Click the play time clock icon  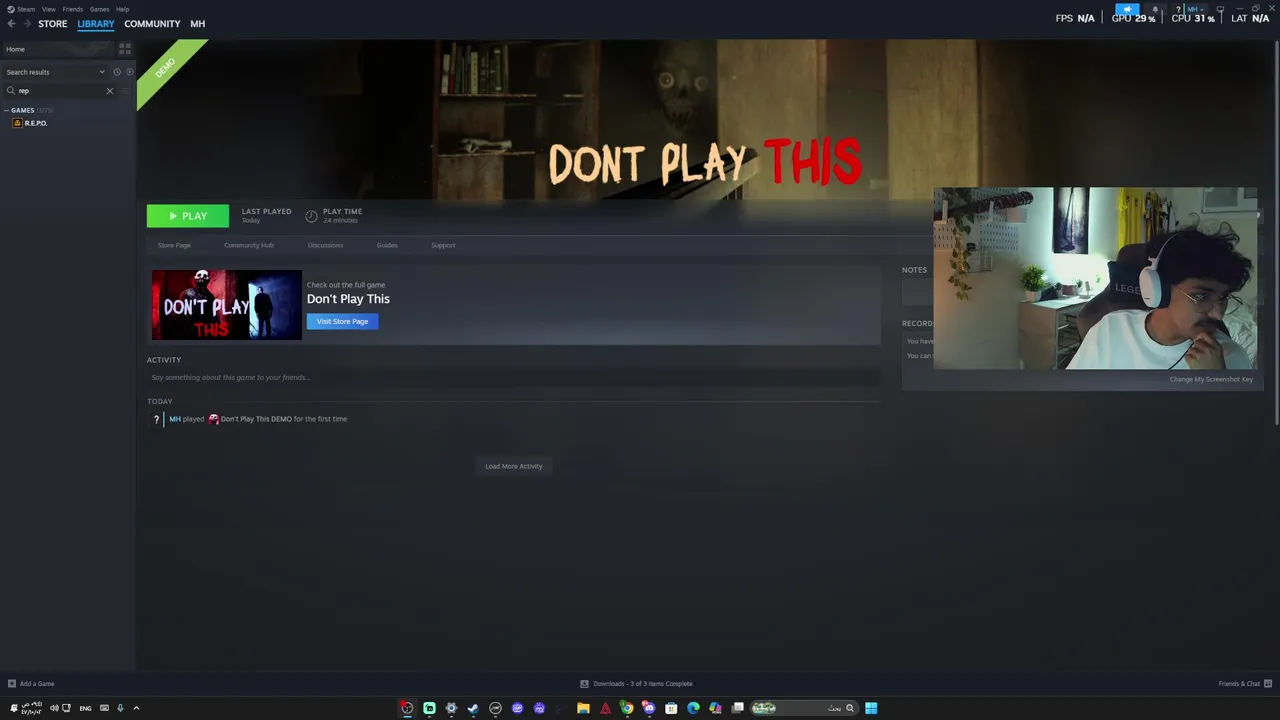[311, 216]
